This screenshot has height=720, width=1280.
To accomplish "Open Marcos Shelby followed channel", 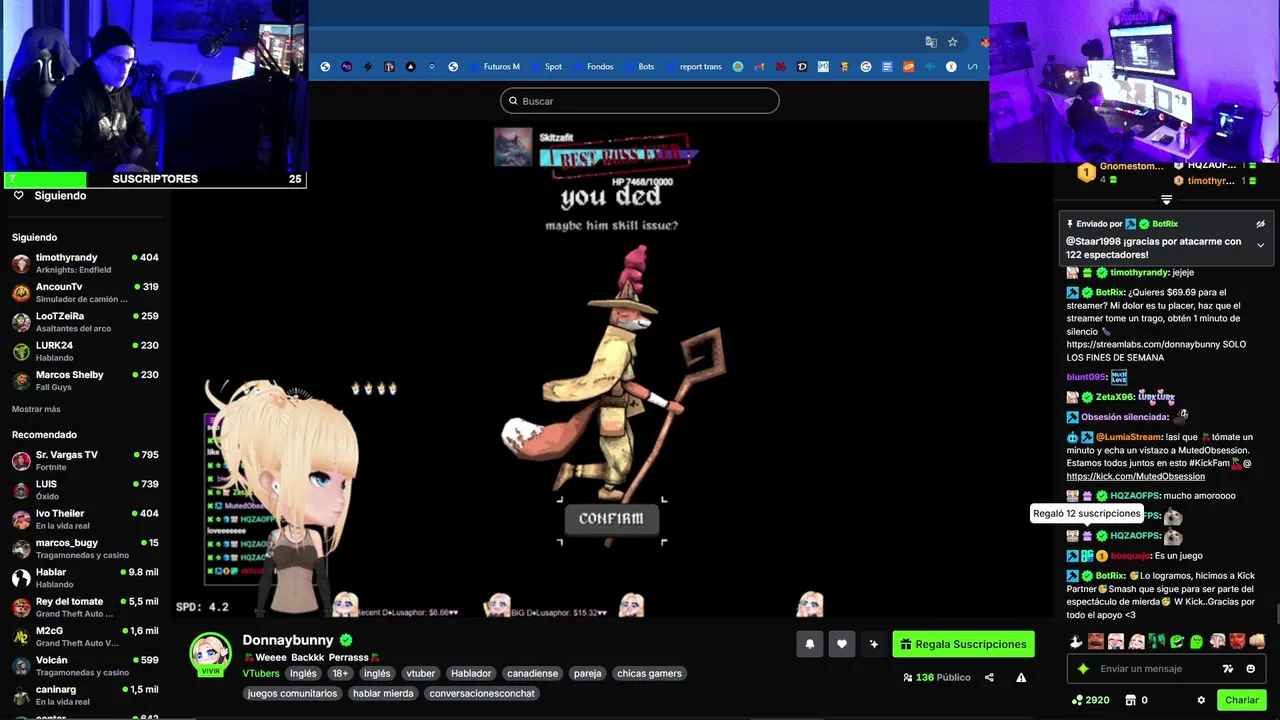I will pos(85,380).
